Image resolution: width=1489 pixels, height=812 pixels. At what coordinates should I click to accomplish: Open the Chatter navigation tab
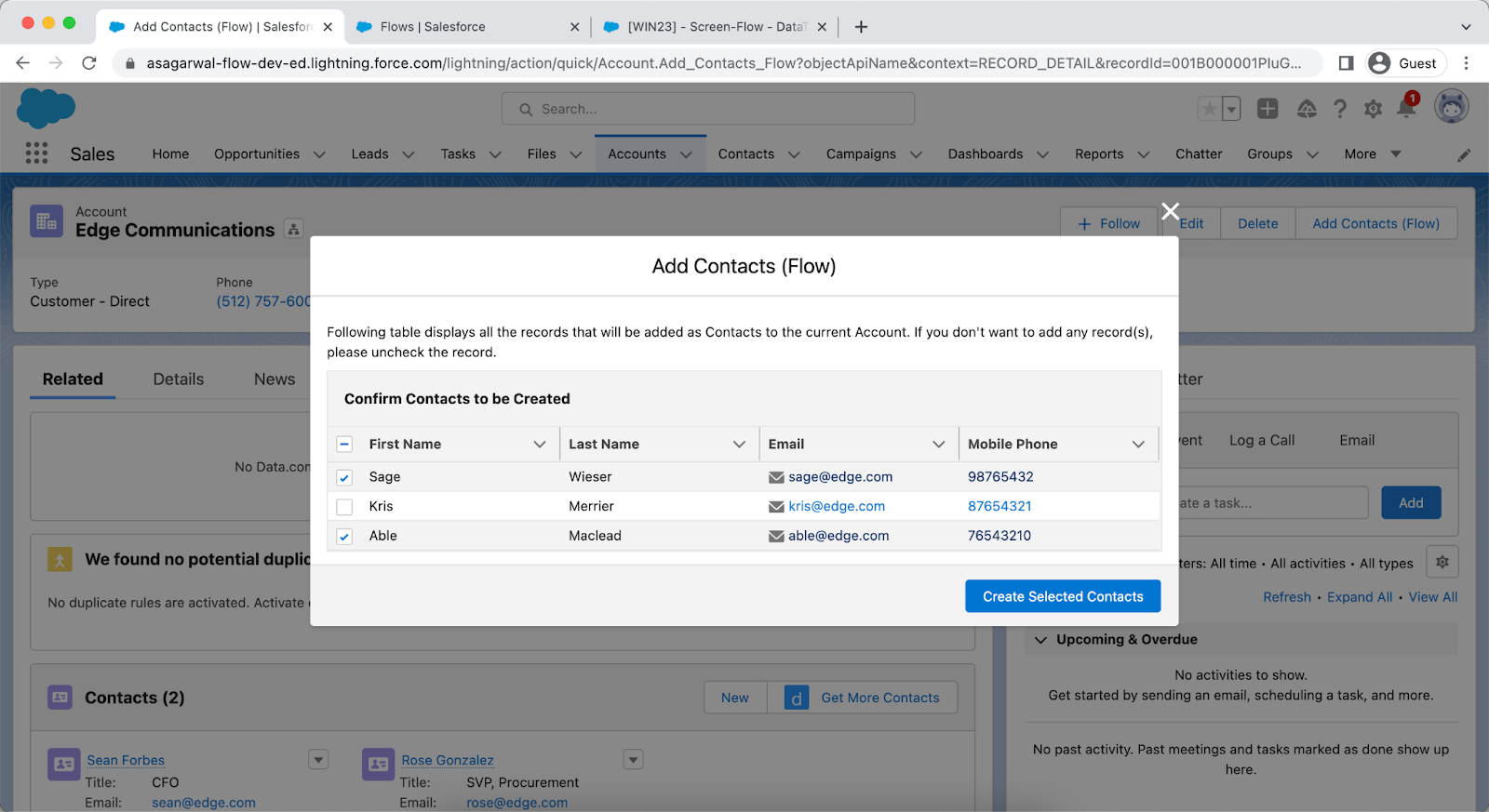click(x=1199, y=154)
